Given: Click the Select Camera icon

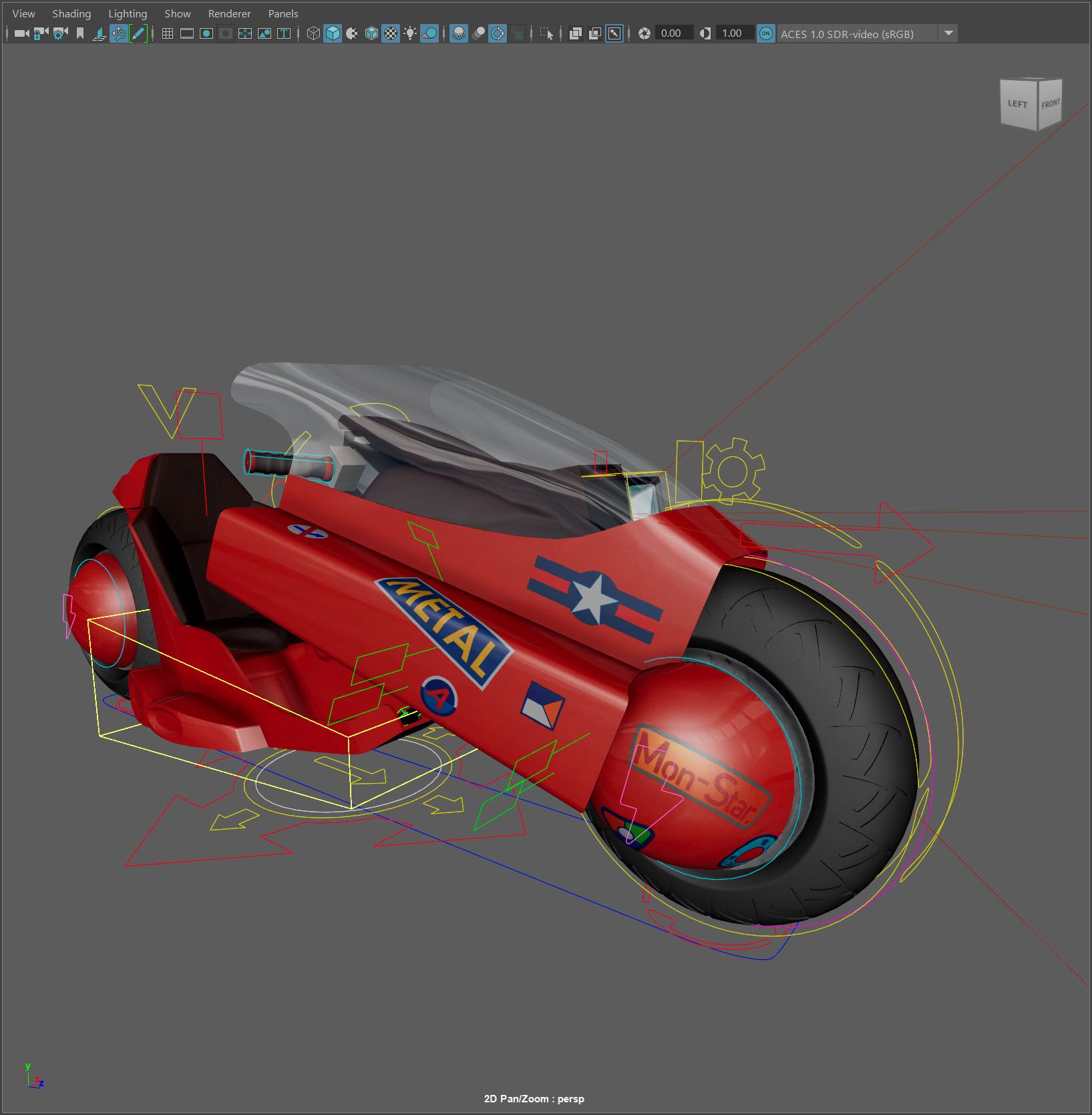Looking at the screenshot, I should (21, 33).
